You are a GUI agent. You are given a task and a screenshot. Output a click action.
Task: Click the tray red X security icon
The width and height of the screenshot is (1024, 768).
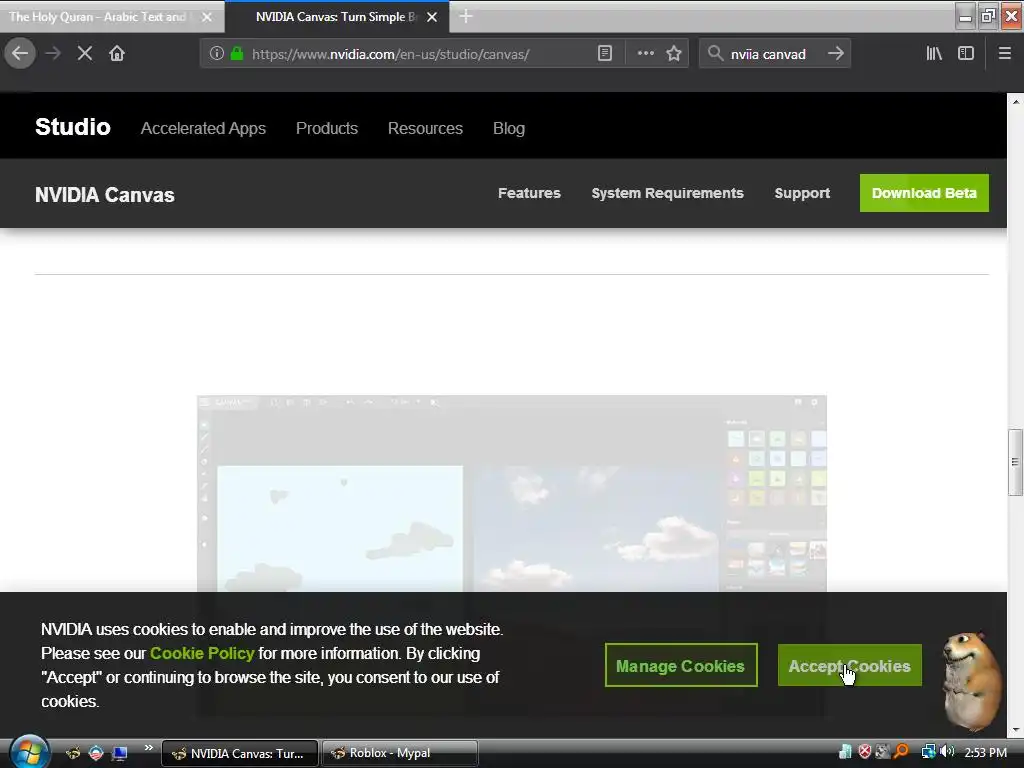click(x=865, y=752)
